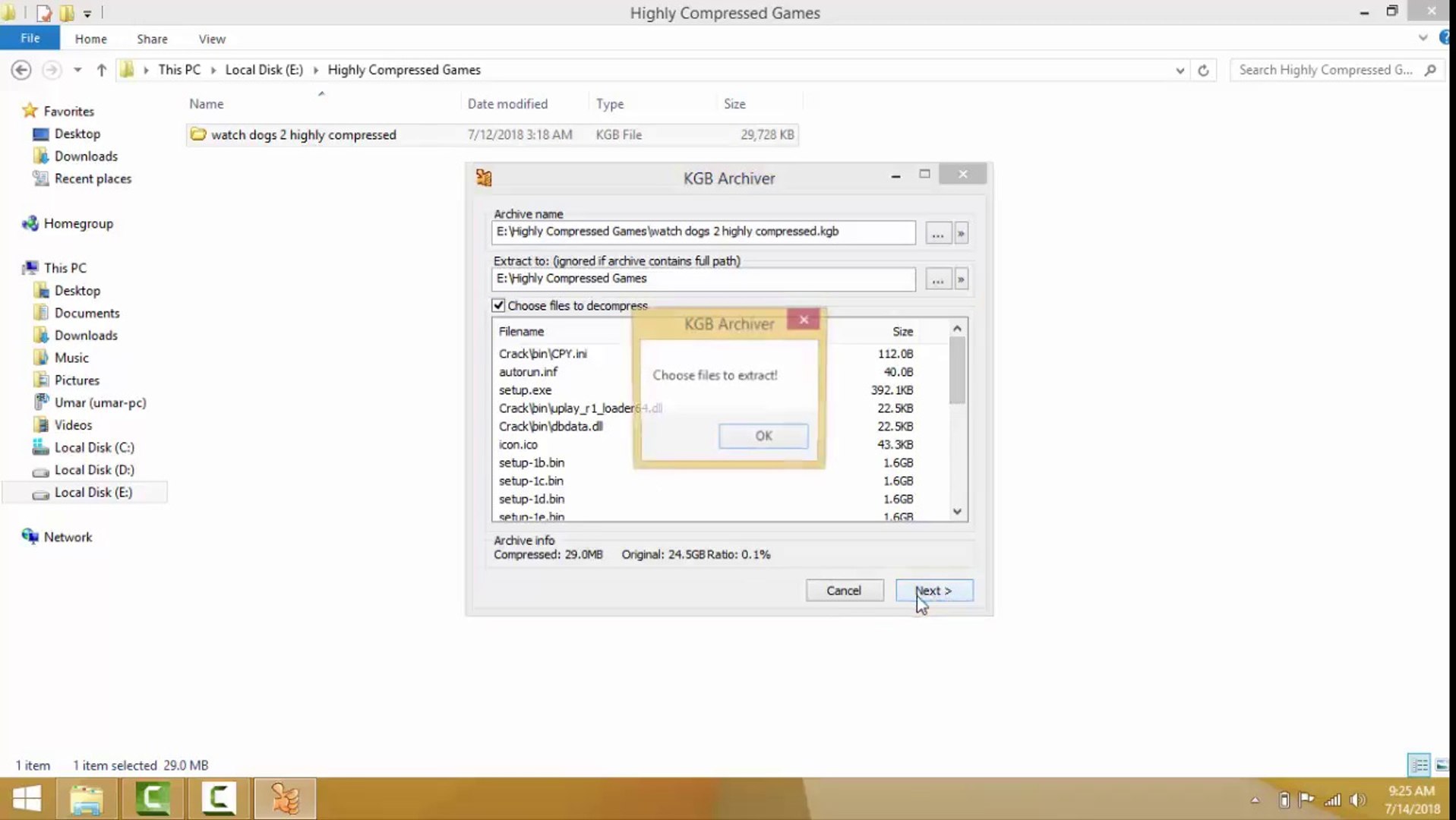Screen dimensions: 1456x820
Task: Open Homegroup in the navigation pane
Action: click(x=78, y=224)
